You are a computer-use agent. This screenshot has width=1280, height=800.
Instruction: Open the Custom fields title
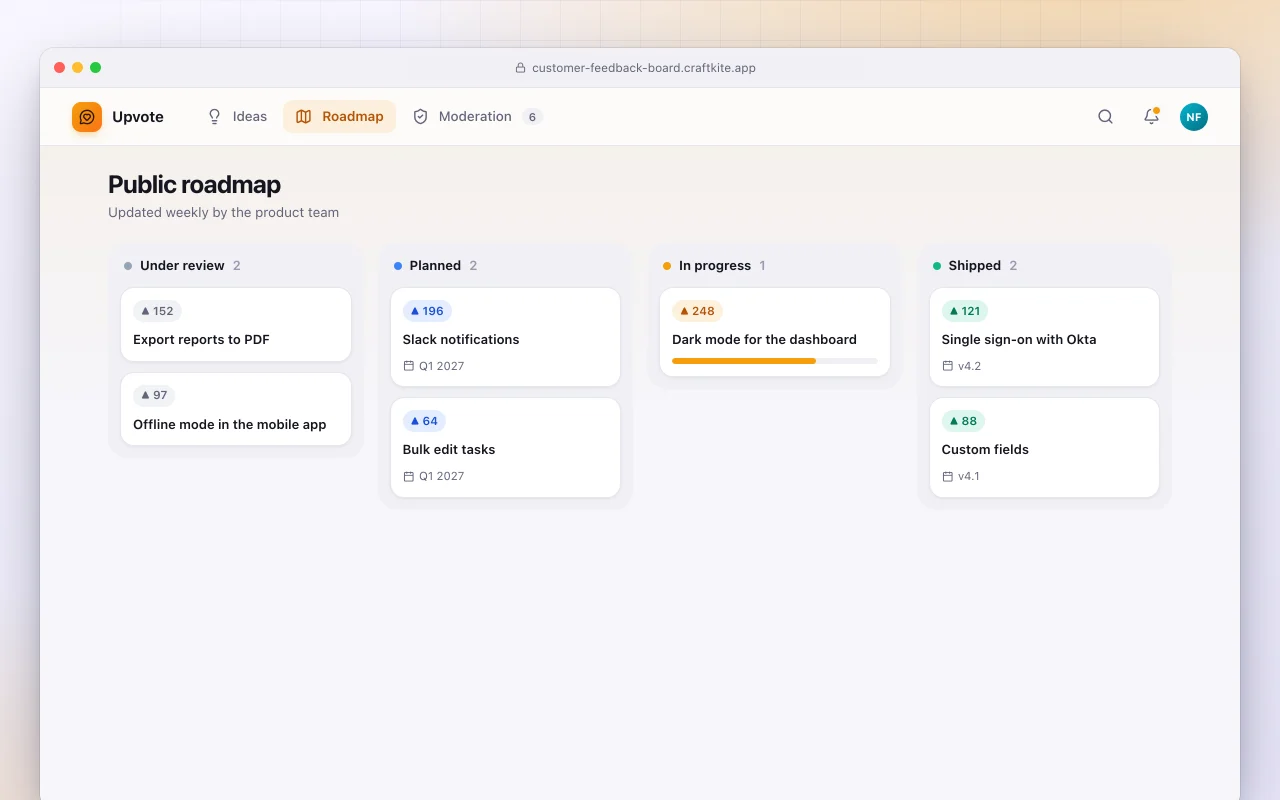(985, 450)
